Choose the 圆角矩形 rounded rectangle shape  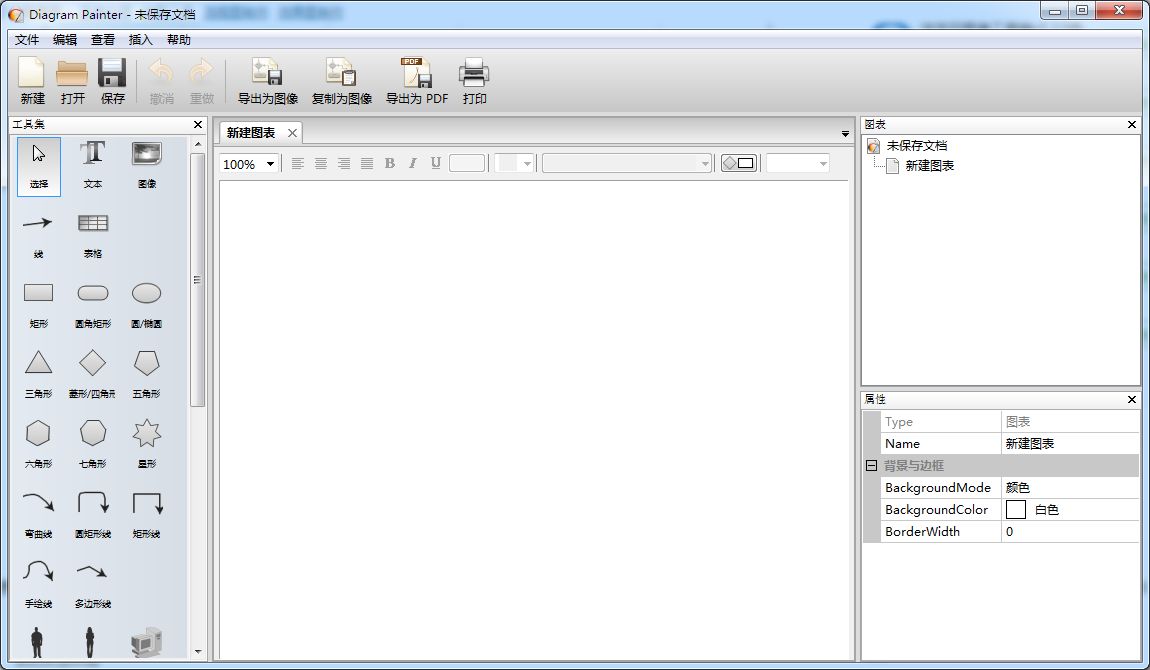coord(92,306)
